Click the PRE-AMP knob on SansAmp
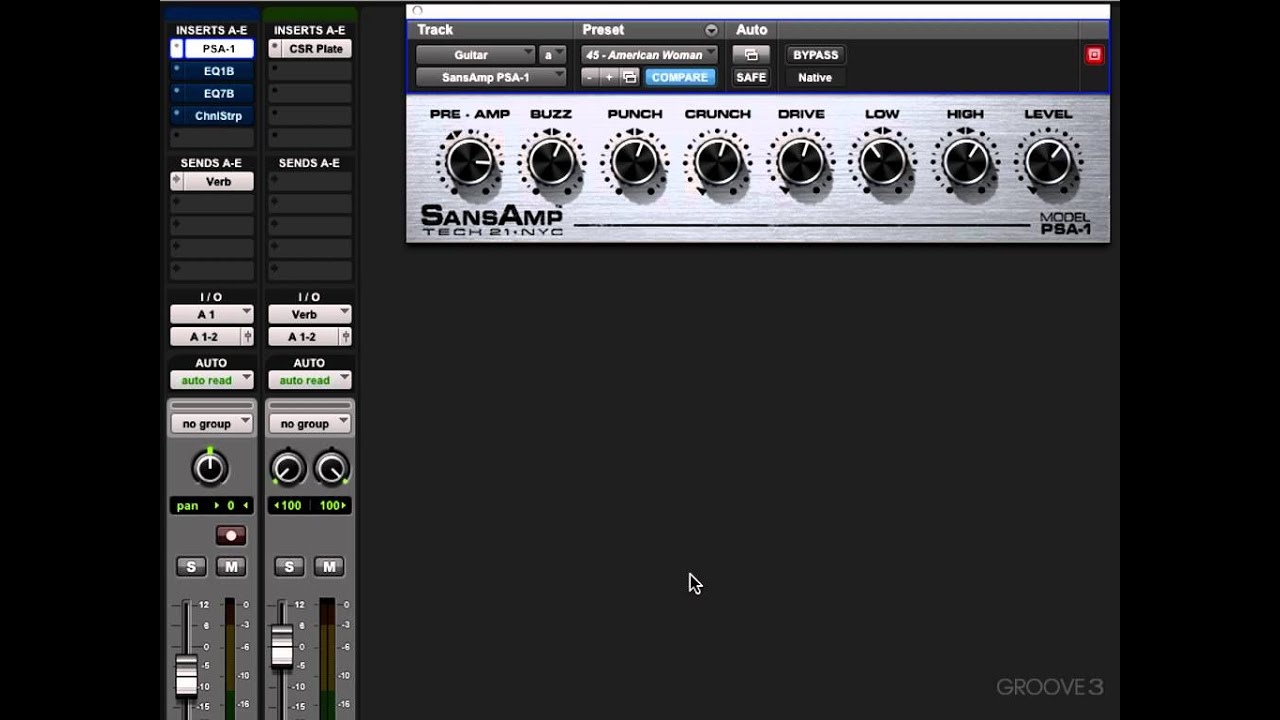This screenshot has width=1280, height=720. click(x=470, y=162)
